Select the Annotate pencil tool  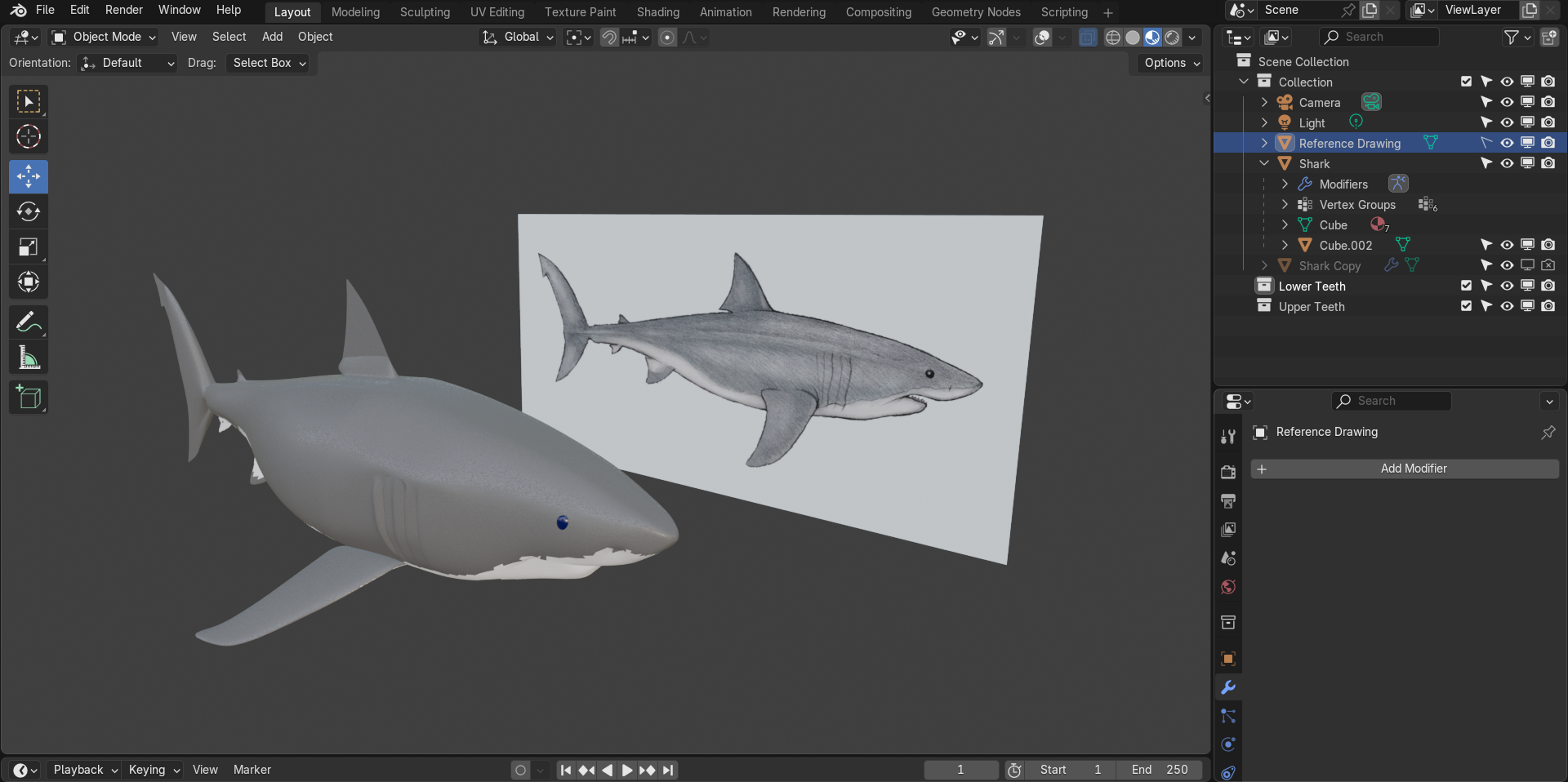(29, 323)
